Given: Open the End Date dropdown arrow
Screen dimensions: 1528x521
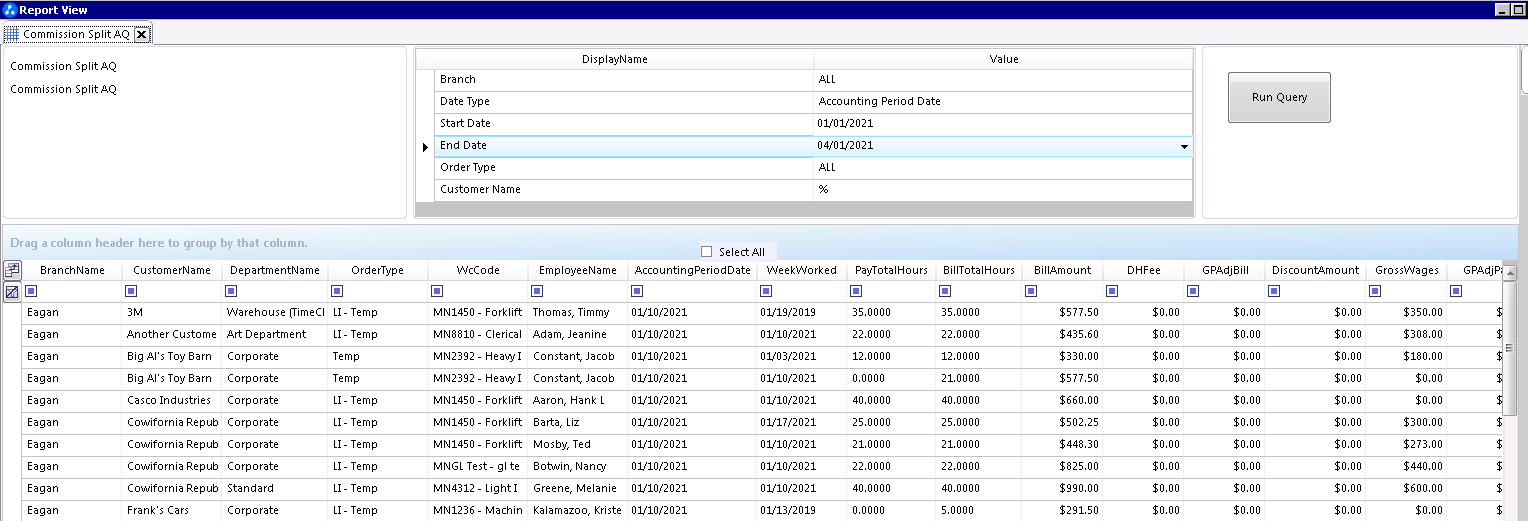Looking at the screenshot, I should tap(1184, 146).
